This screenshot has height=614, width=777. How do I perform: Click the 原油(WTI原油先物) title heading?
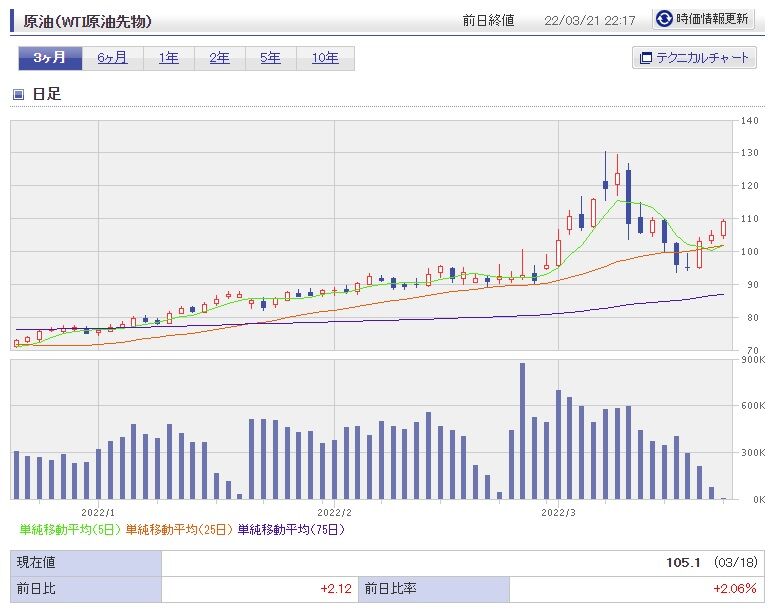point(88,20)
